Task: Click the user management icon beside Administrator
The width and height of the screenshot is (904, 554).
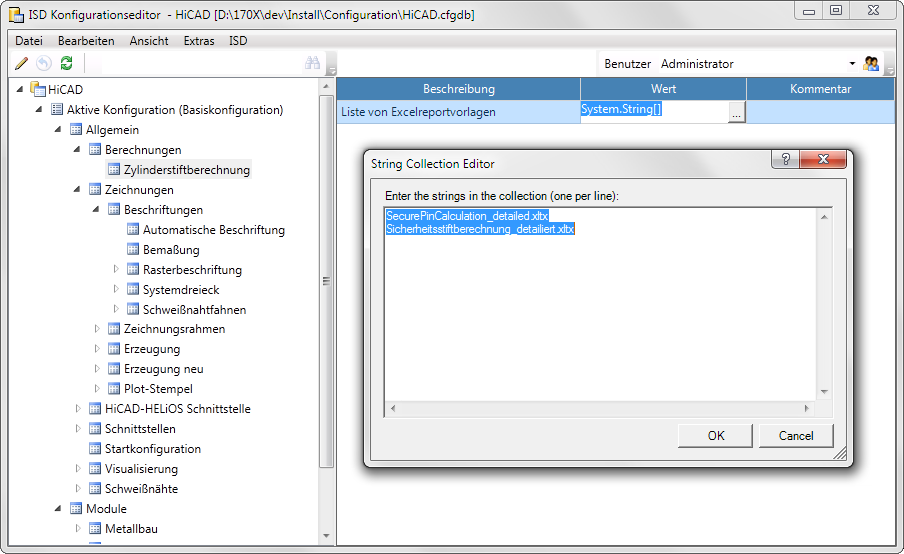Action: [871, 63]
